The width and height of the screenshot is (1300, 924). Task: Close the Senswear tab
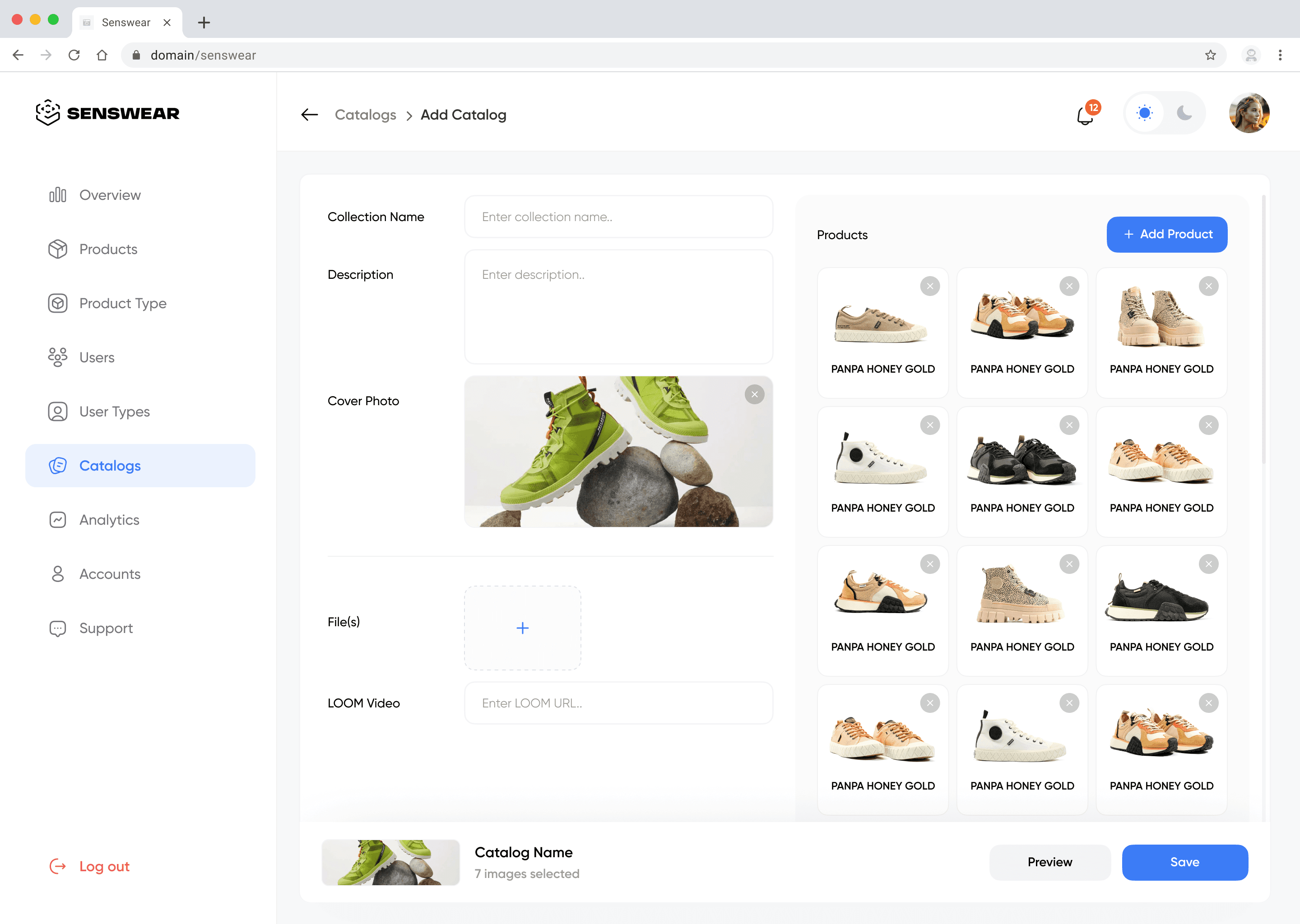pos(167,22)
